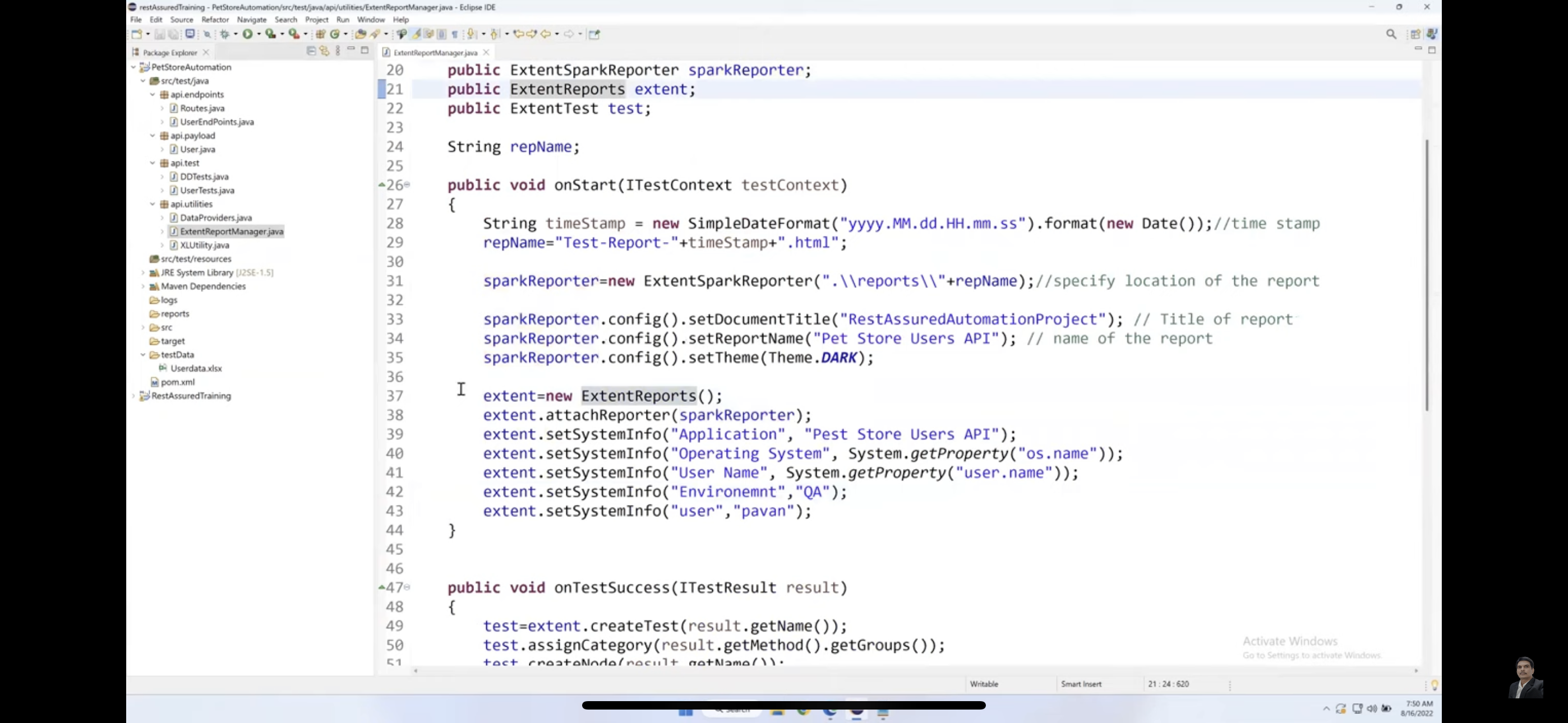Select the ExtentReportManager.java editor tab
The width and height of the screenshot is (1568, 723).
pyautogui.click(x=435, y=52)
